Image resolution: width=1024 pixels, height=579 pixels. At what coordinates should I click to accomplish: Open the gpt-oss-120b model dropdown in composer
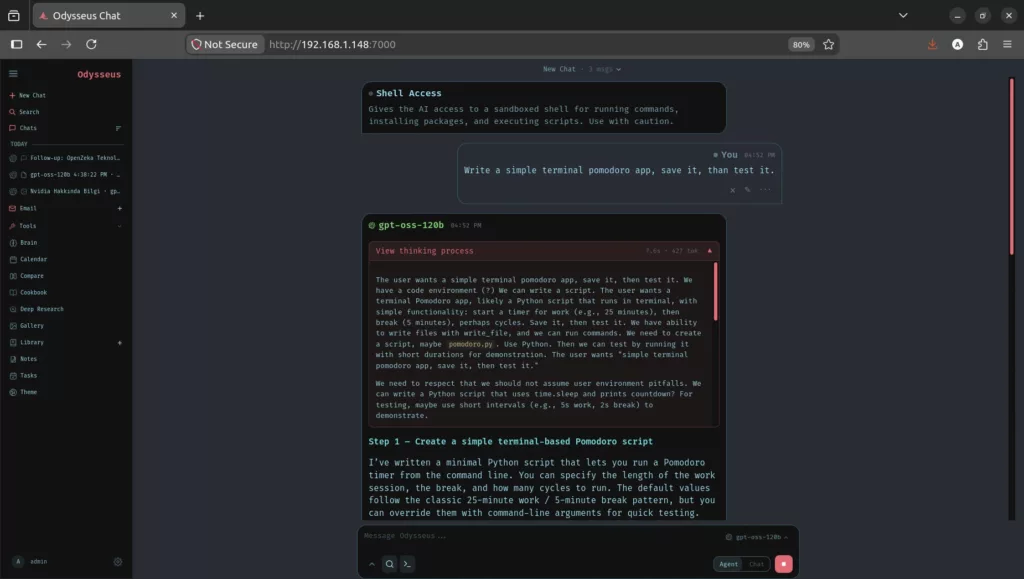756,537
